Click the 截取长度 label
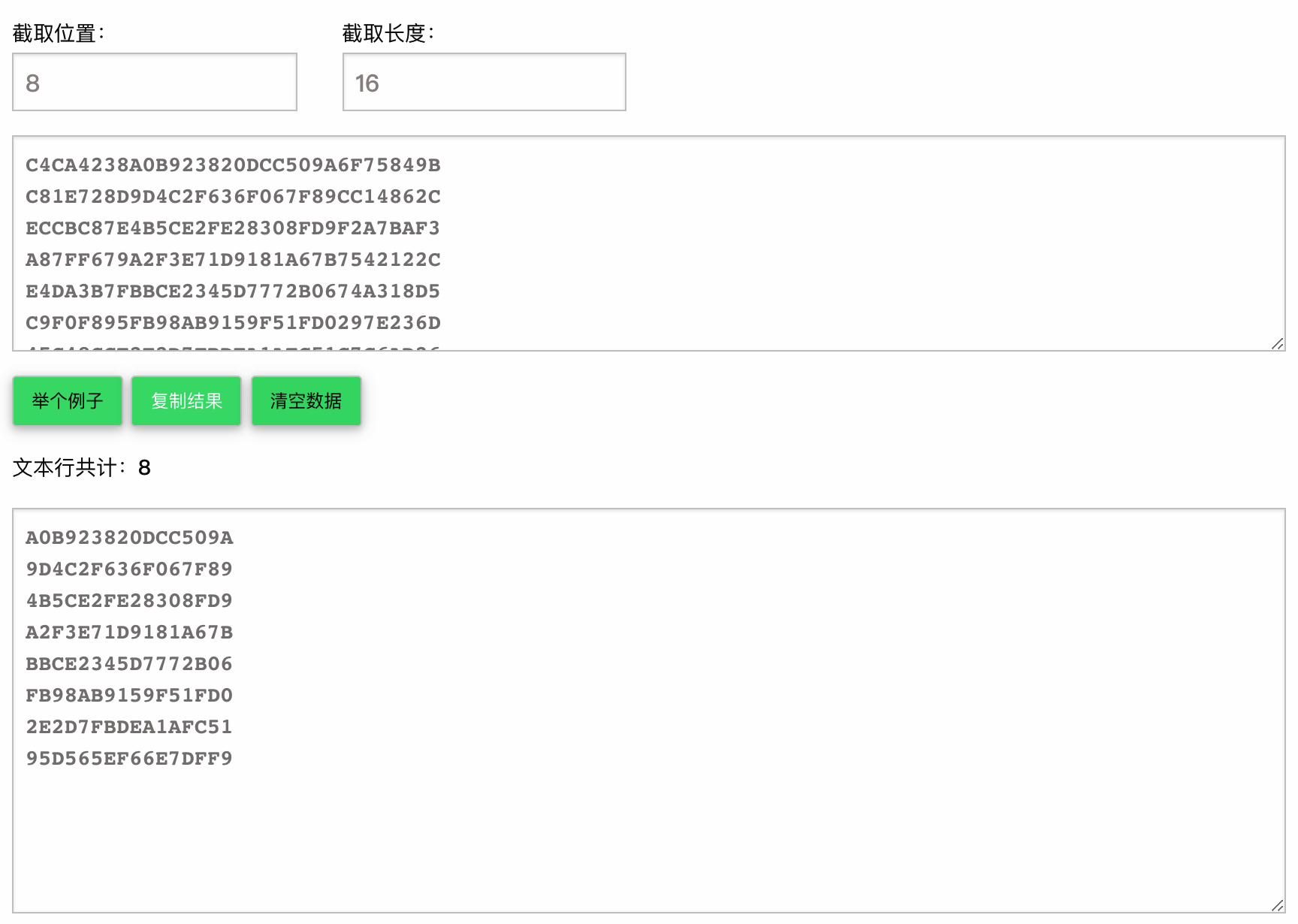Image resolution: width=1298 pixels, height=924 pixels. tap(388, 34)
